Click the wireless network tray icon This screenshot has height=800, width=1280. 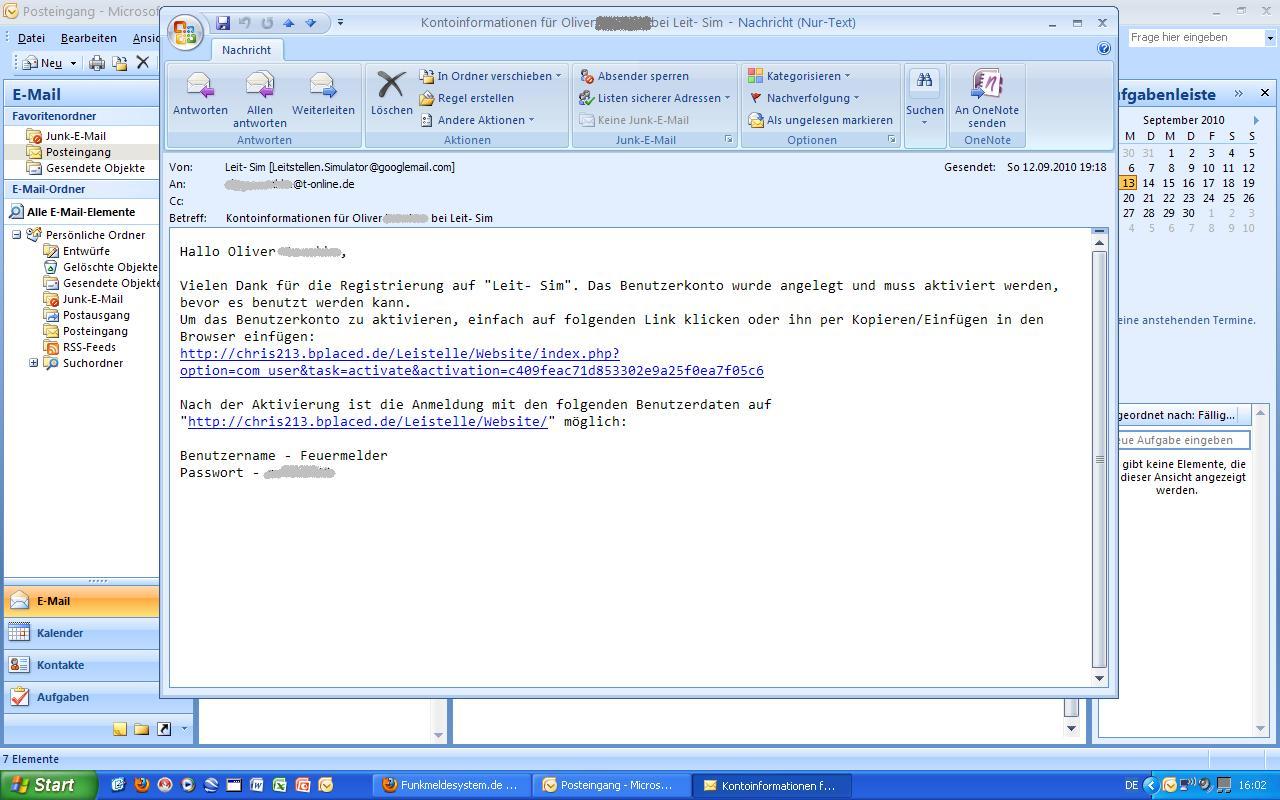point(1186,785)
